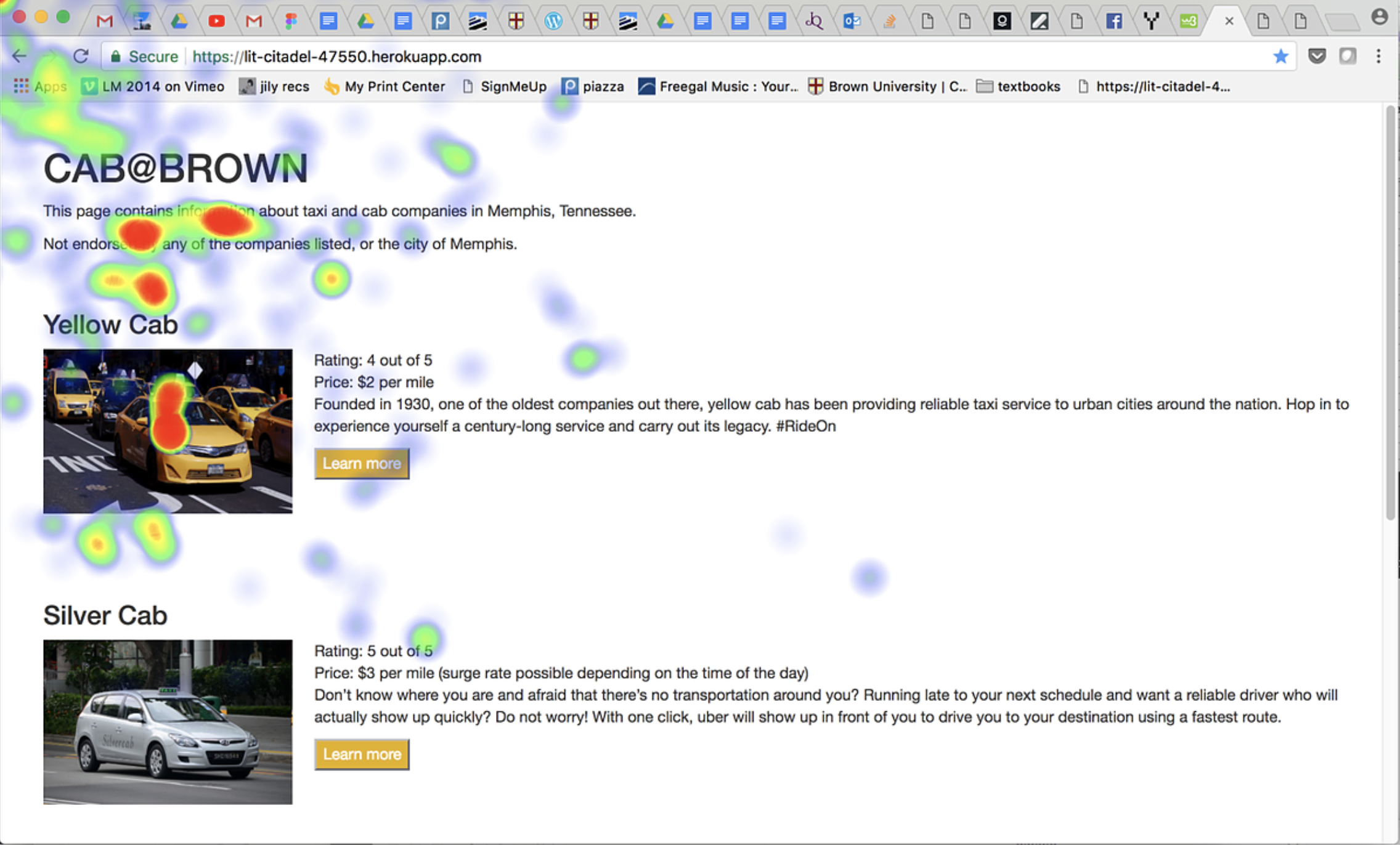
Task: Click the text 'Rating: 4 out of 5'
Action: click(373, 360)
